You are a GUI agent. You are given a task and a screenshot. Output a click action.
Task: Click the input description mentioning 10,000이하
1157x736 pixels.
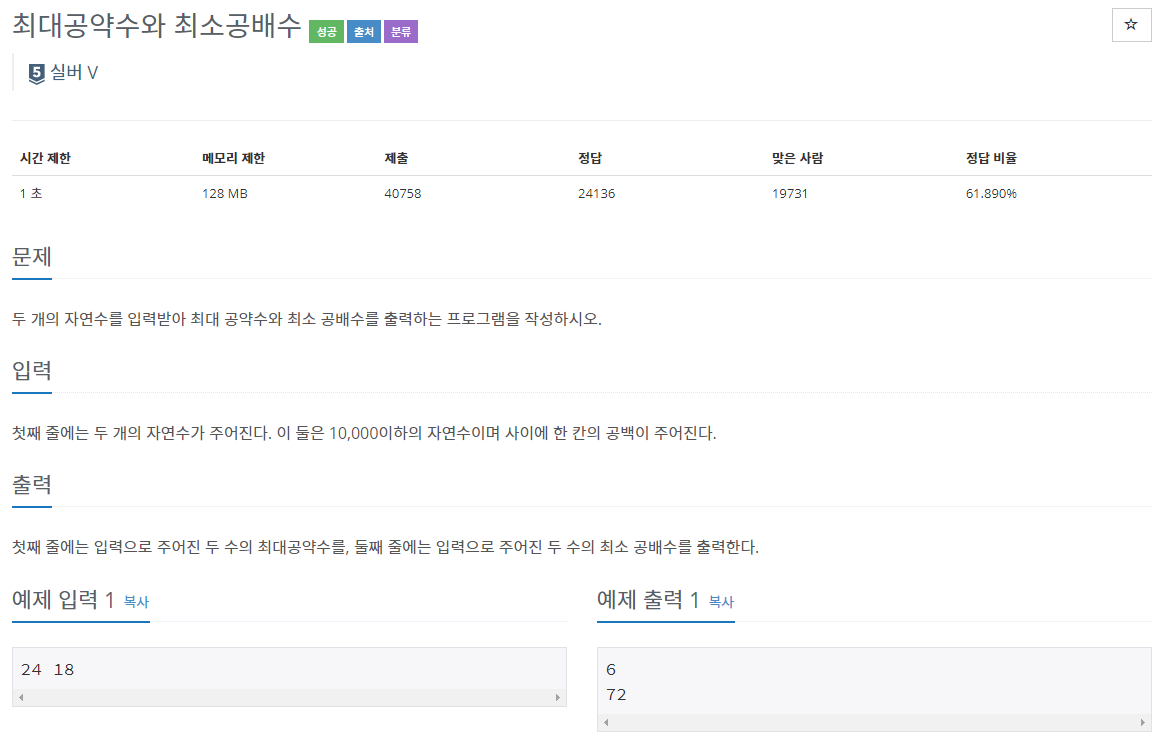[x=365, y=433]
